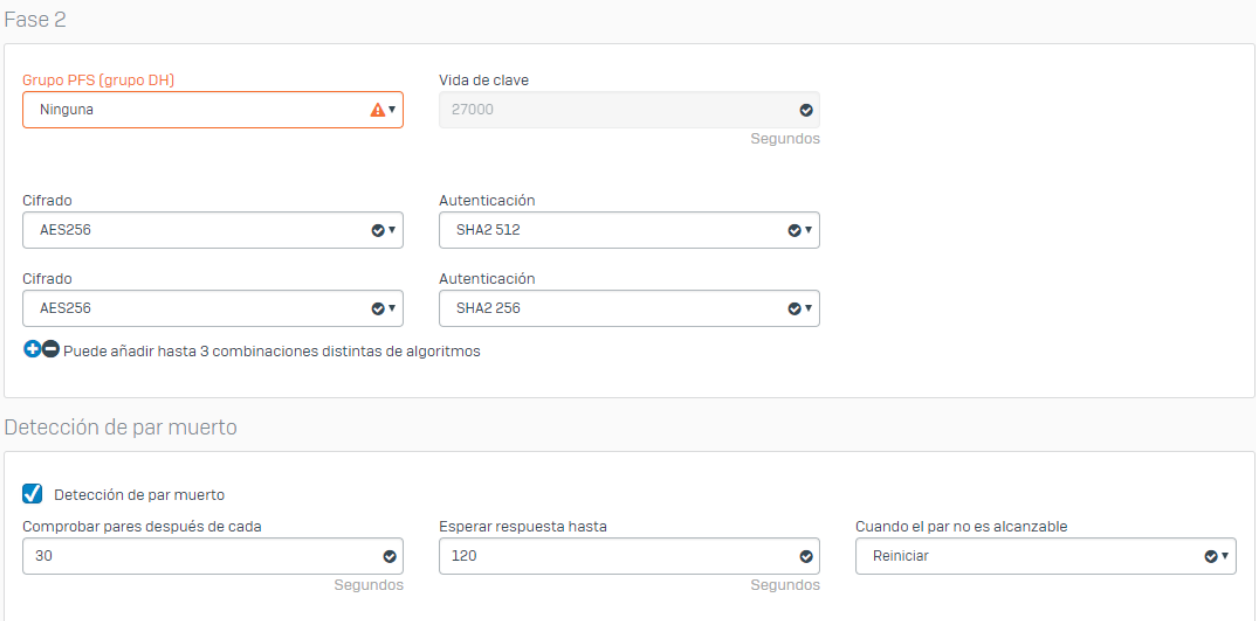Screen dimensions: 1256x621
Task: Open the Grupo PFS (grupo DH) dropdown
Action: [x=200, y=110]
